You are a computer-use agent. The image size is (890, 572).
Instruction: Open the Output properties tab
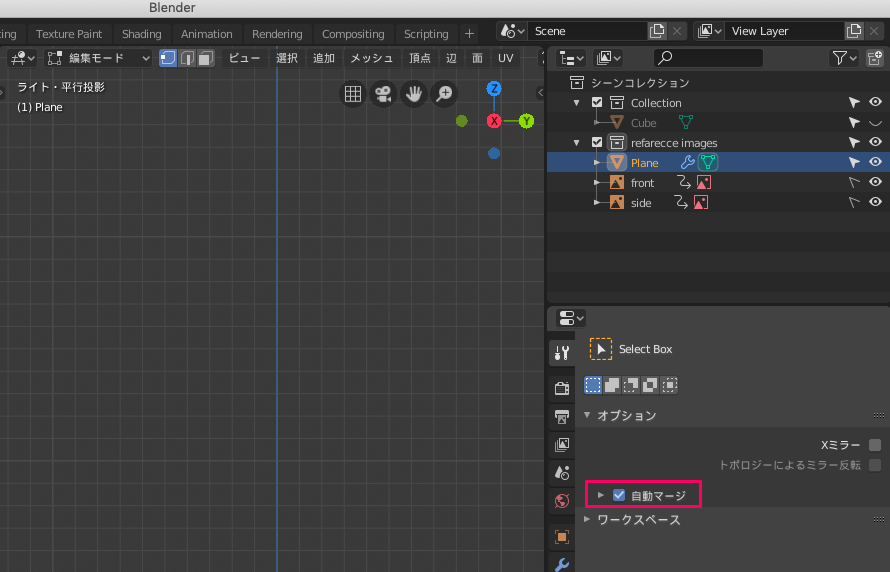[562, 417]
